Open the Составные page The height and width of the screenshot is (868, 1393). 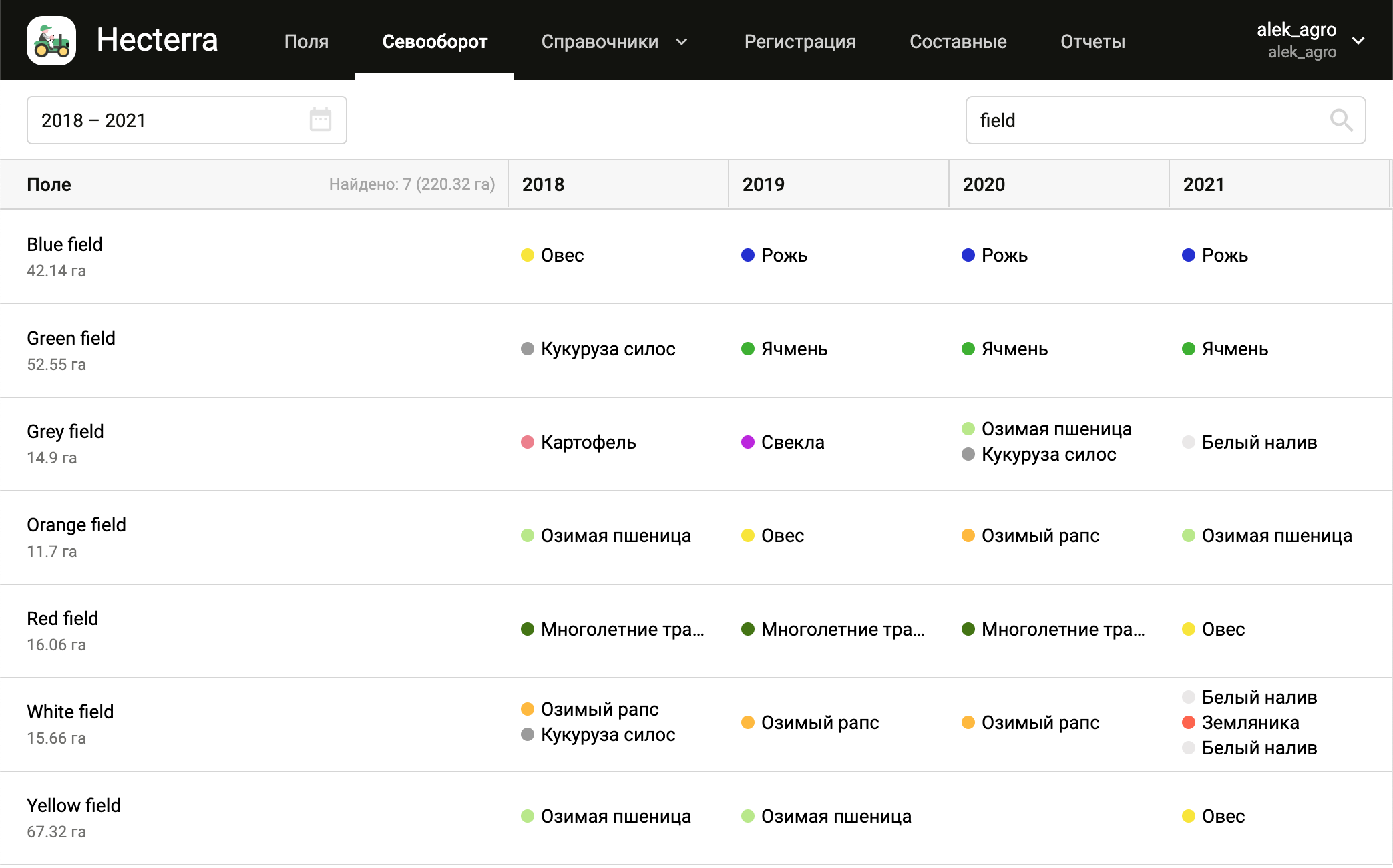point(958,41)
